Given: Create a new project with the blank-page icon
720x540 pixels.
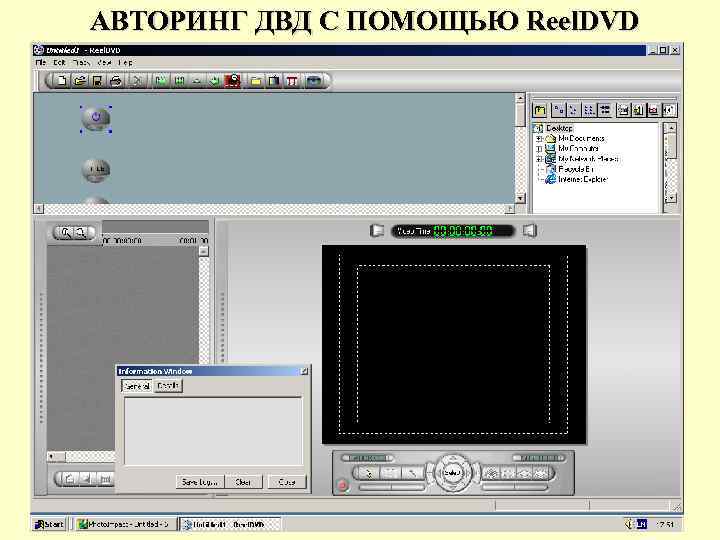Looking at the screenshot, I should (x=62, y=81).
